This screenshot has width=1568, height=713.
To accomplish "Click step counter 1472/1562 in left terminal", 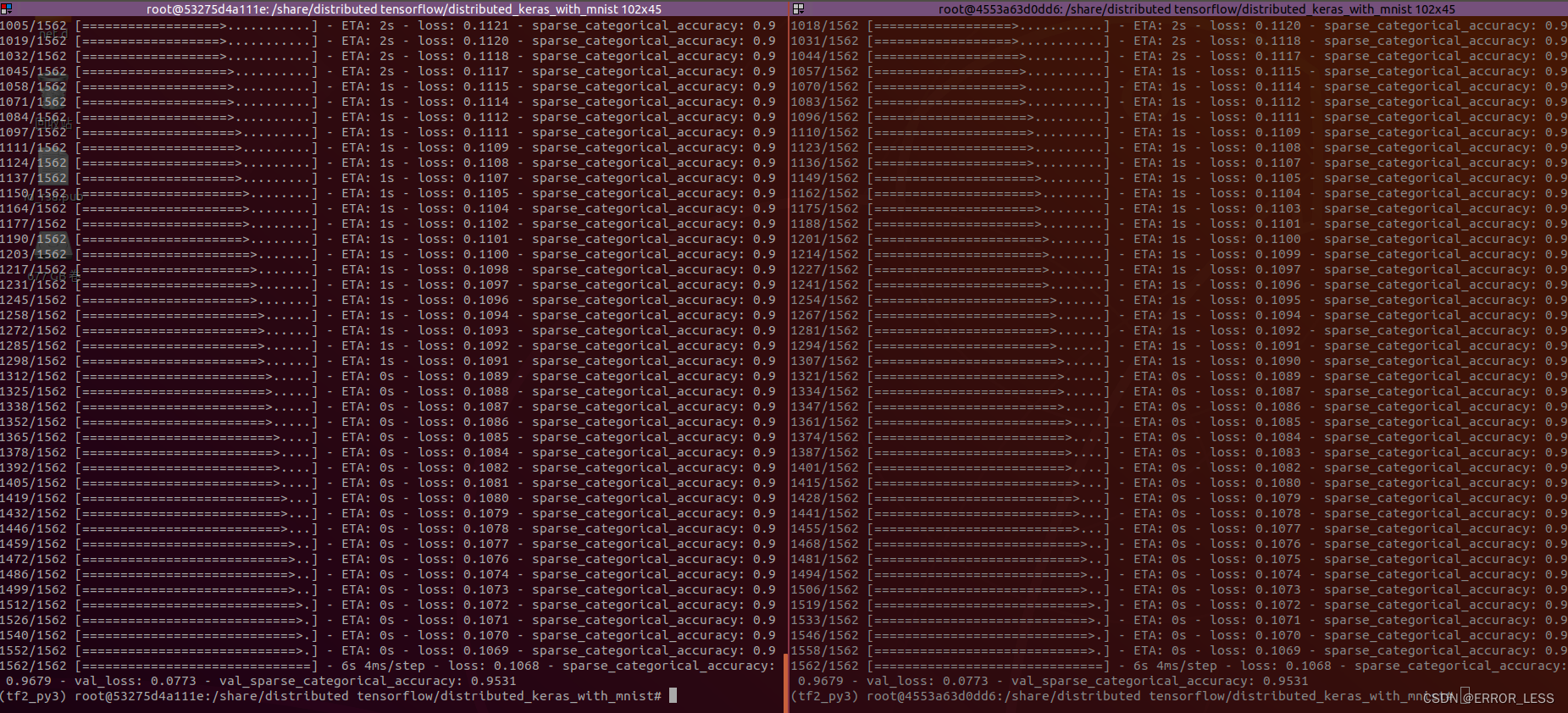I will point(33,559).
